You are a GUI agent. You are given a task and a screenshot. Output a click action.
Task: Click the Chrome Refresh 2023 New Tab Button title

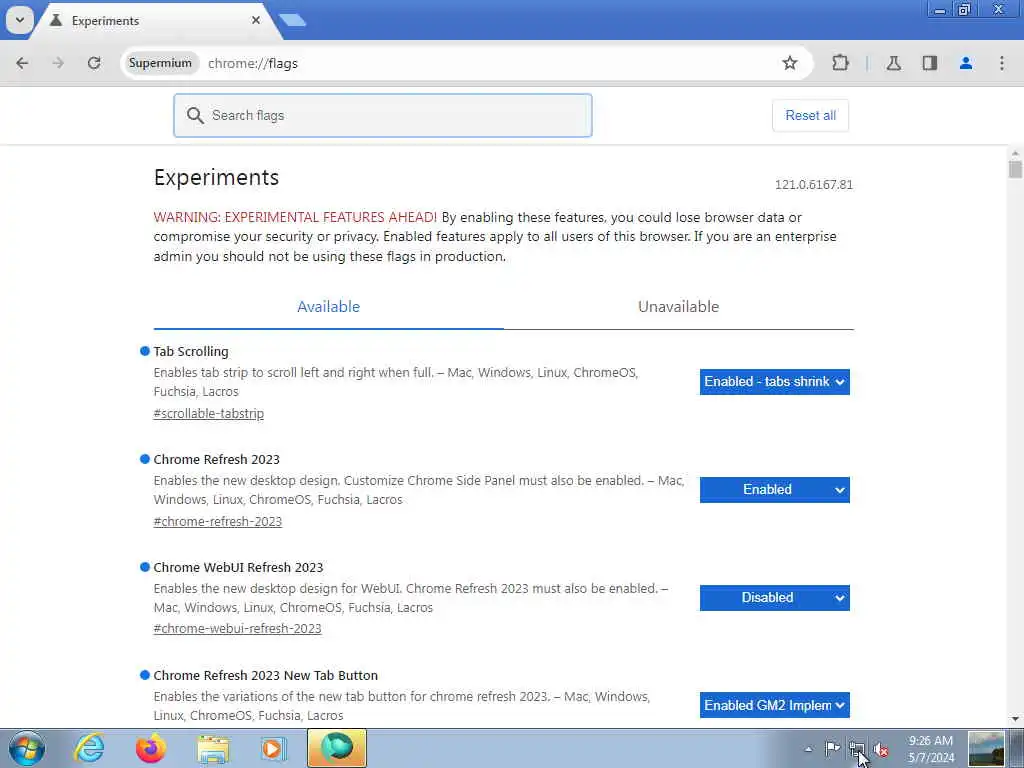point(265,675)
